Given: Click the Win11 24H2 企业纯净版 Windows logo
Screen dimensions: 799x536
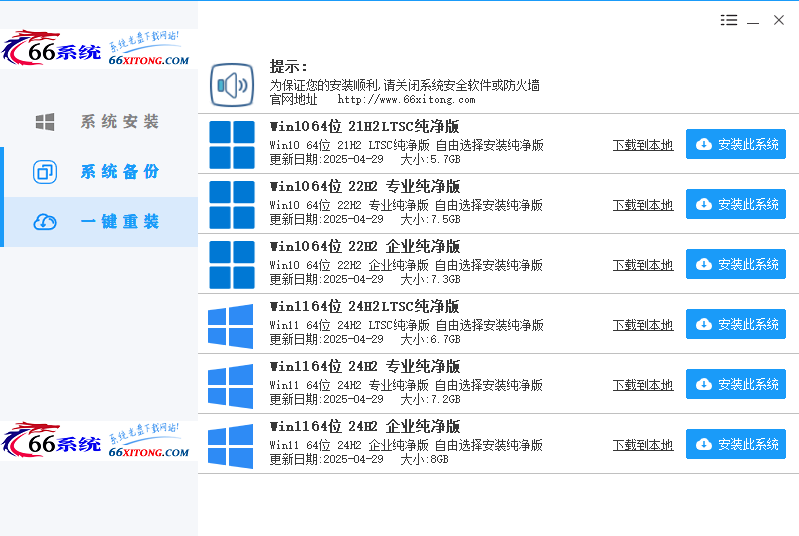Looking at the screenshot, I should coord(230,446).
